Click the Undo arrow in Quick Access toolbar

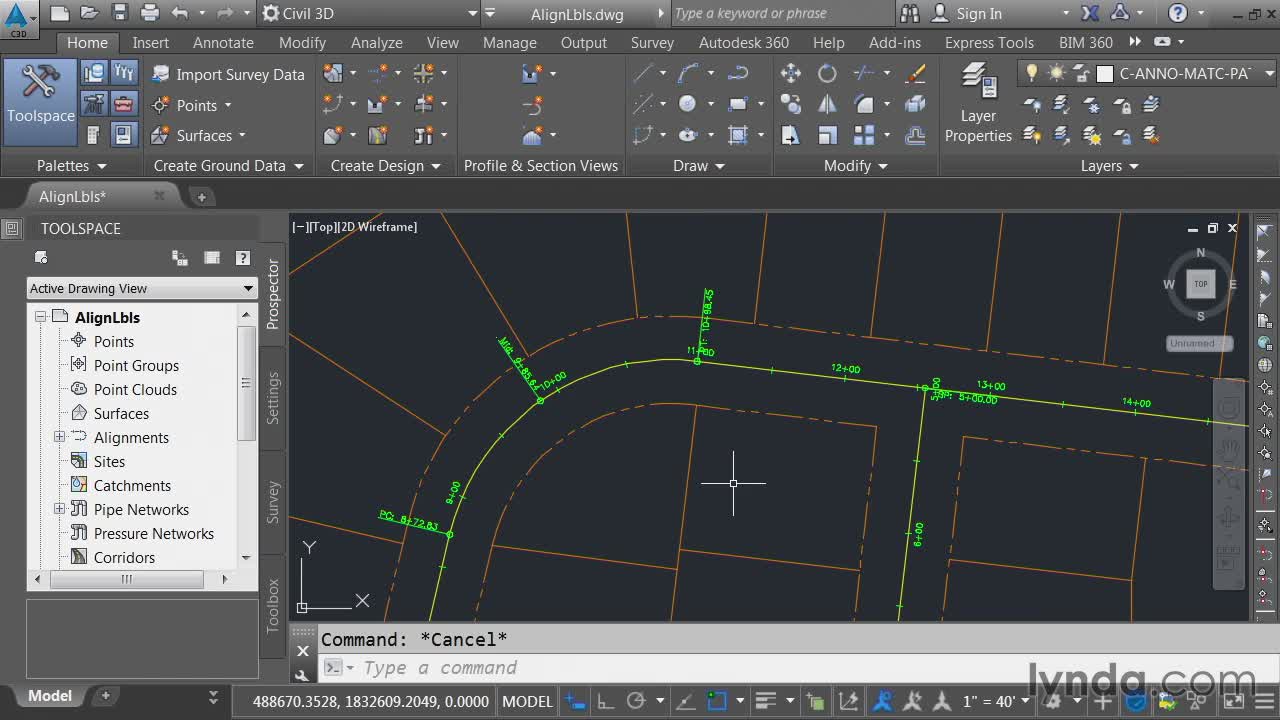coord(180,13)
